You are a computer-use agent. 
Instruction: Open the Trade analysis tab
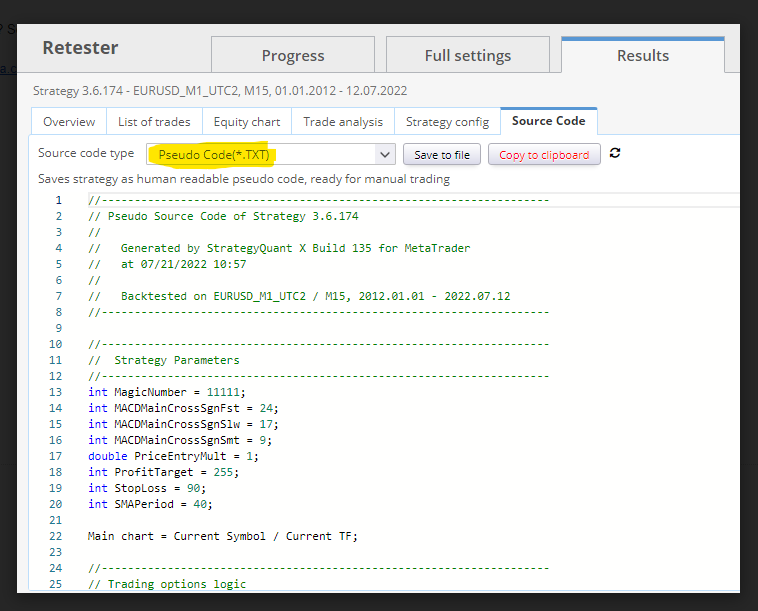343,122
